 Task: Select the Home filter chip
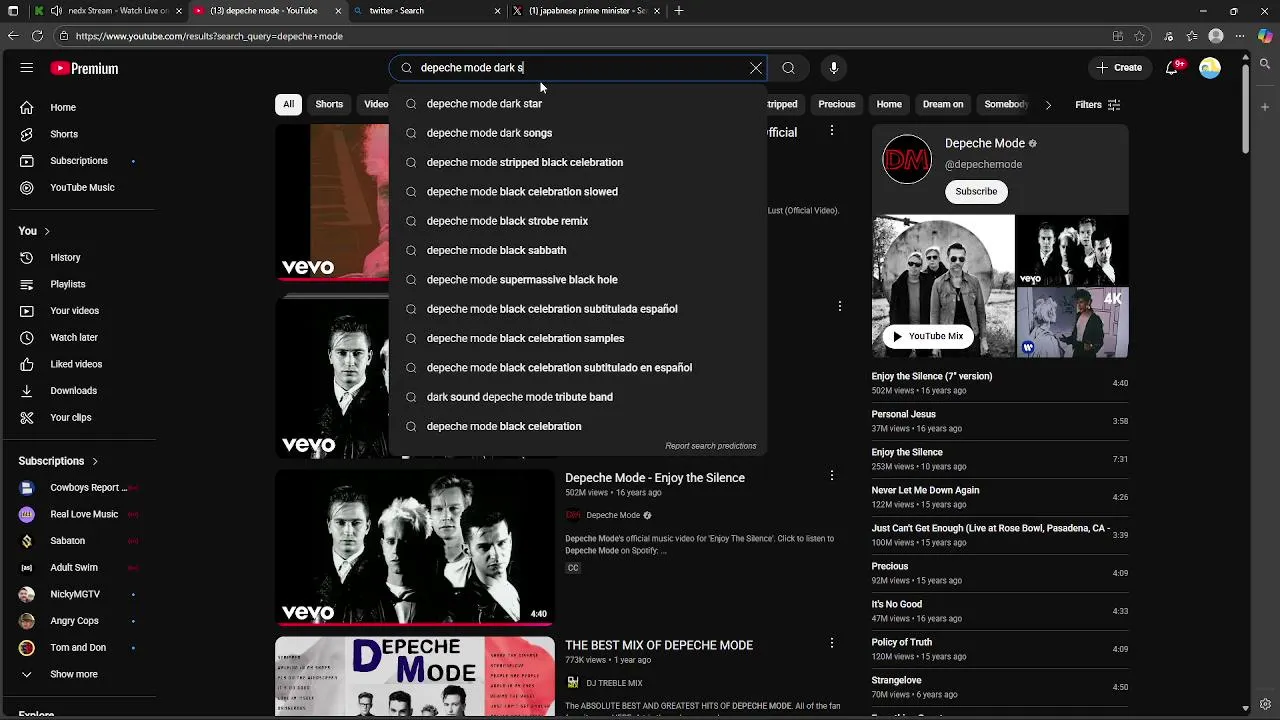pyautogui.click(x=889, y=104)
